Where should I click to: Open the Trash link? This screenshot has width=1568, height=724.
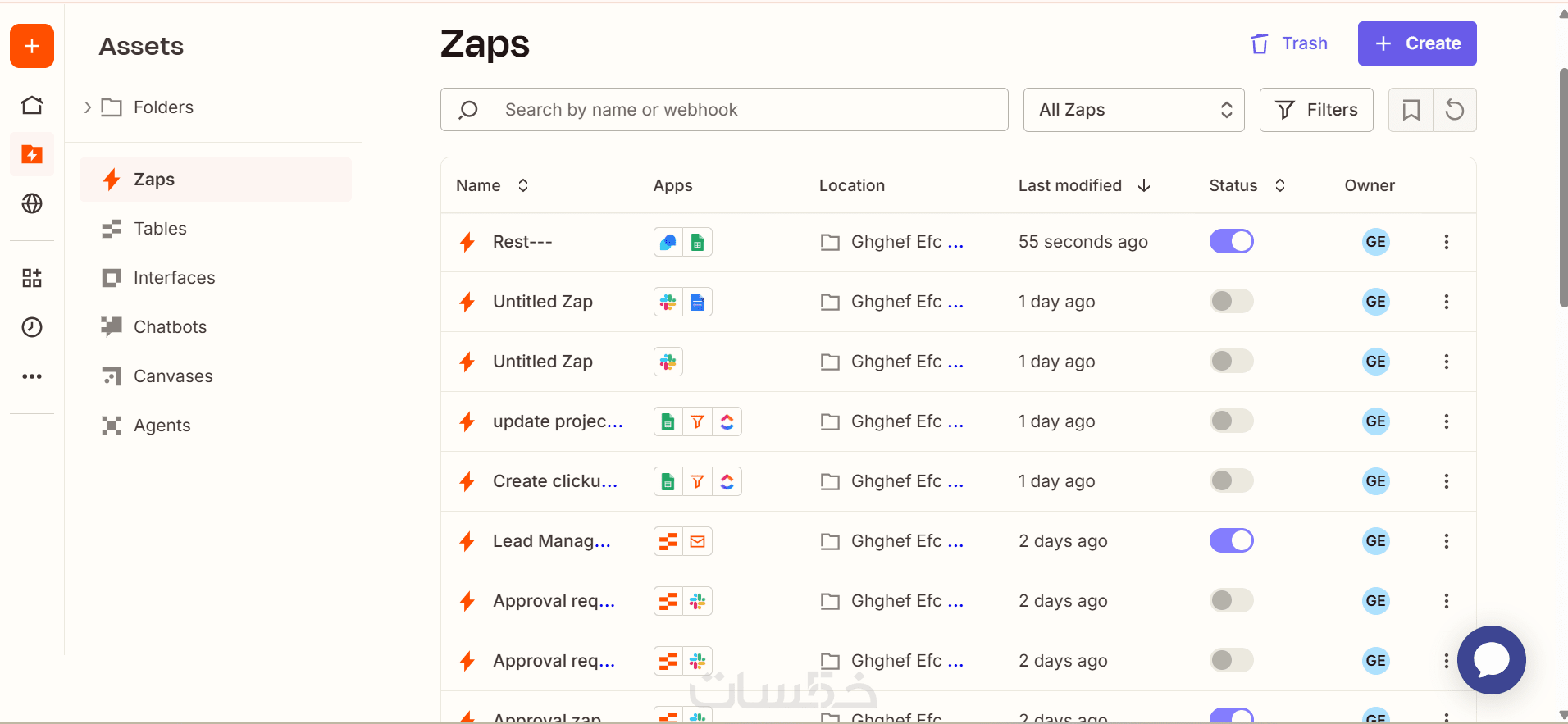coord(1288,43)
